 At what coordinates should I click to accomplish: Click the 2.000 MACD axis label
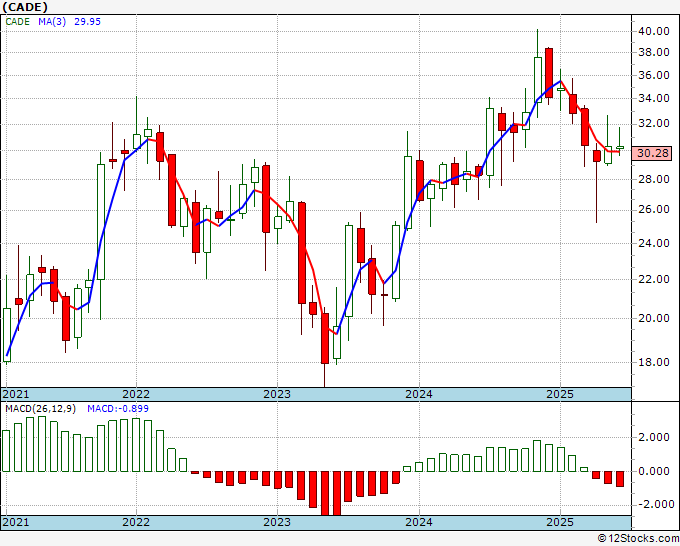pyautogui.click(x=656, y=437)
